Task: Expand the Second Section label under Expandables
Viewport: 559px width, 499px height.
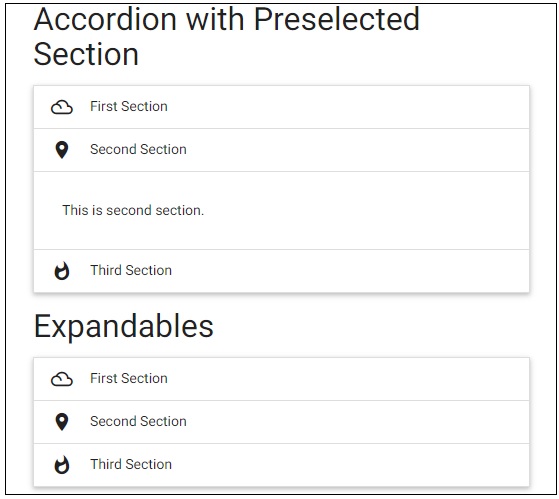Action: point(138,421)
